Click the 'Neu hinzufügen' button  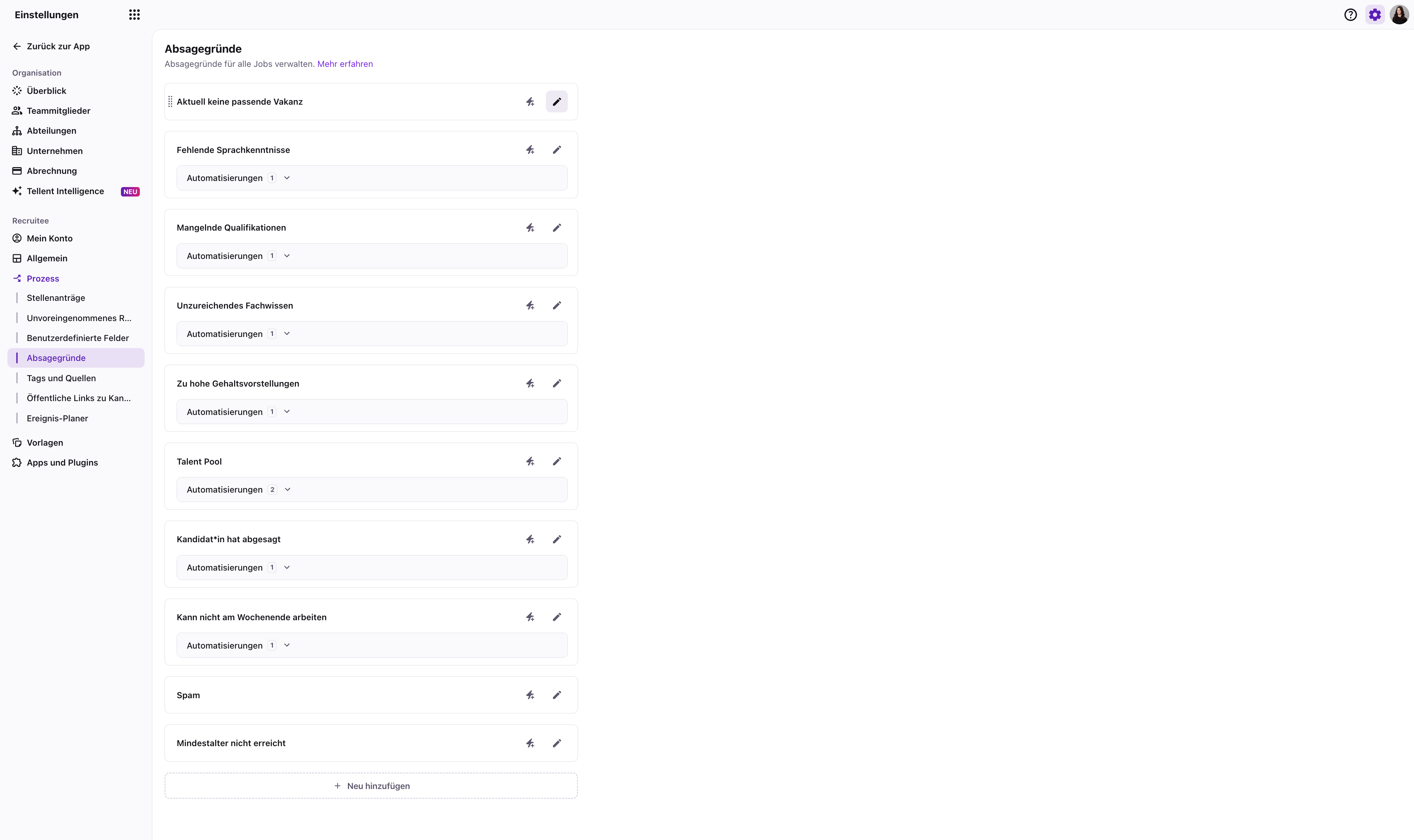371,786
